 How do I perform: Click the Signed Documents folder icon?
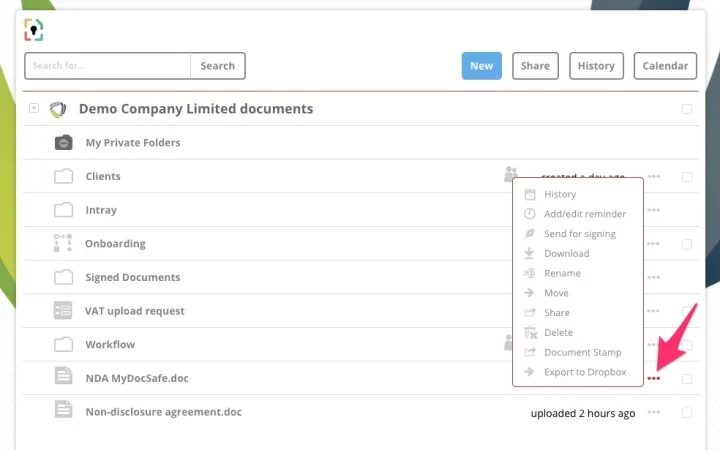[x=63, y=277]
